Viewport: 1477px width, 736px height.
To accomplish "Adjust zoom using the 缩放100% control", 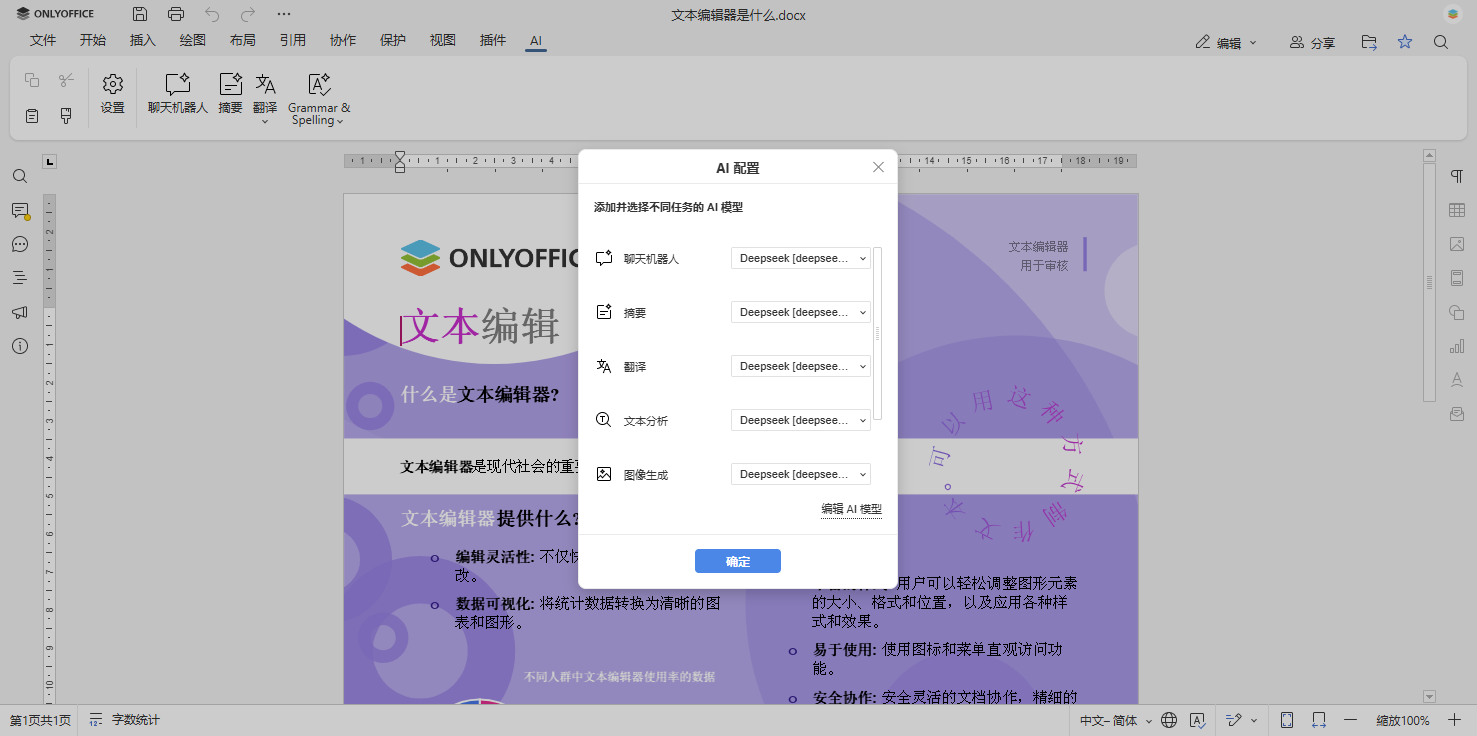I will click(x=1403, y=720).
